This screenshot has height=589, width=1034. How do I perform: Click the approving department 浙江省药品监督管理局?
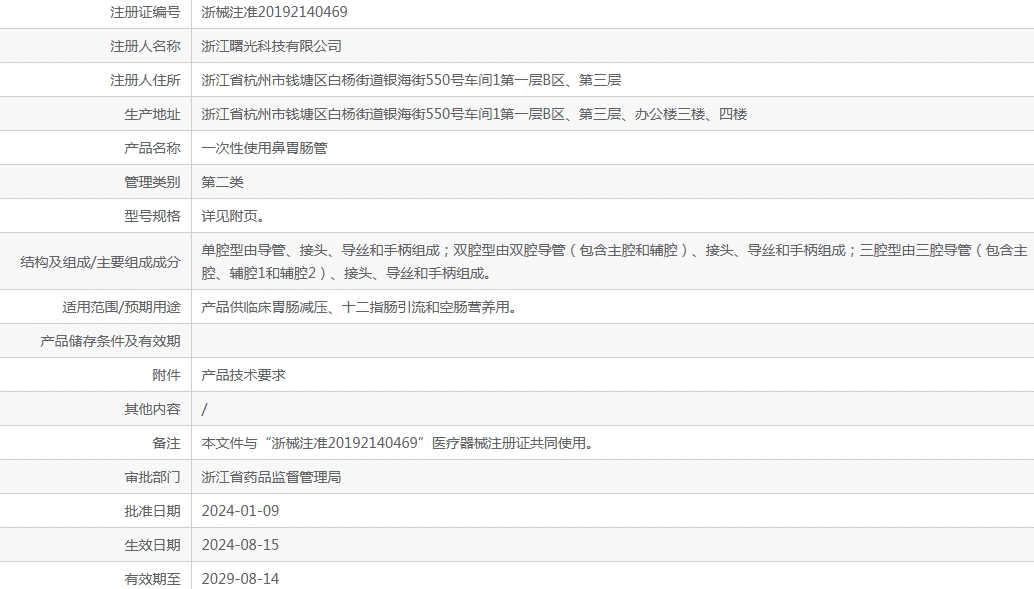pyautogui.click(x=272, y=478)
